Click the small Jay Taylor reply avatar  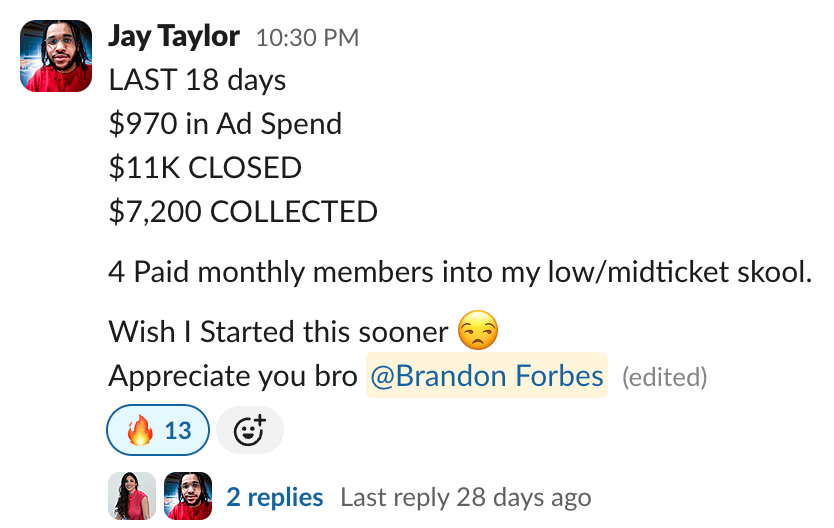(188, 497)
